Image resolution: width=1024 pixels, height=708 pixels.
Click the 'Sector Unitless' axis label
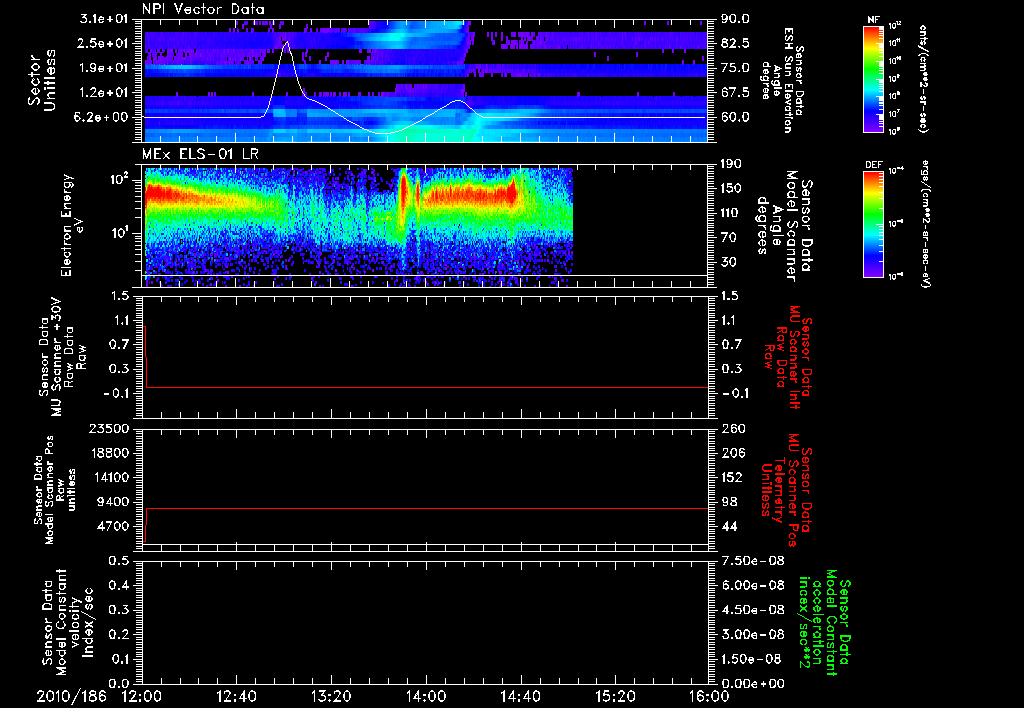coord(42,80)
